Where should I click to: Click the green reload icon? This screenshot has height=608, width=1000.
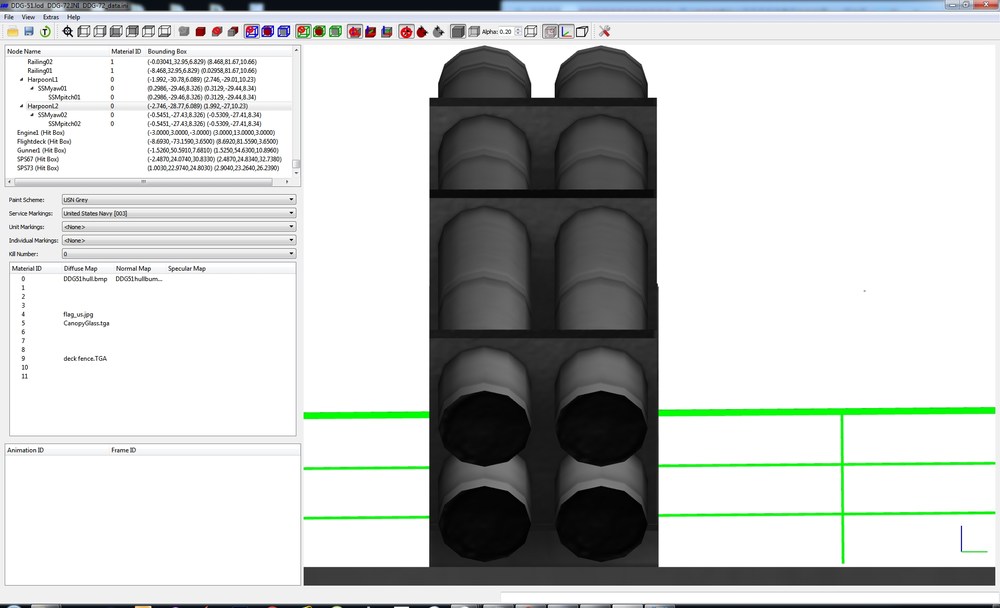[45, 31]
